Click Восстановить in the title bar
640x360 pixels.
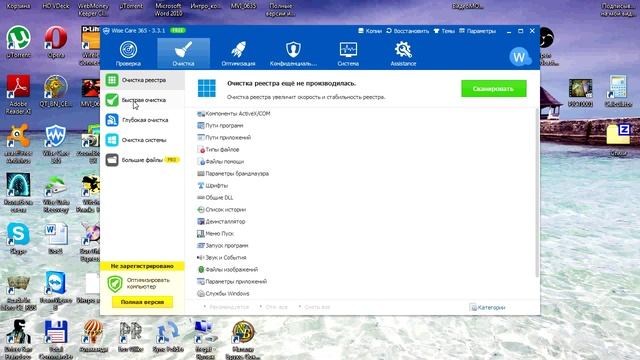click(407, 31)
